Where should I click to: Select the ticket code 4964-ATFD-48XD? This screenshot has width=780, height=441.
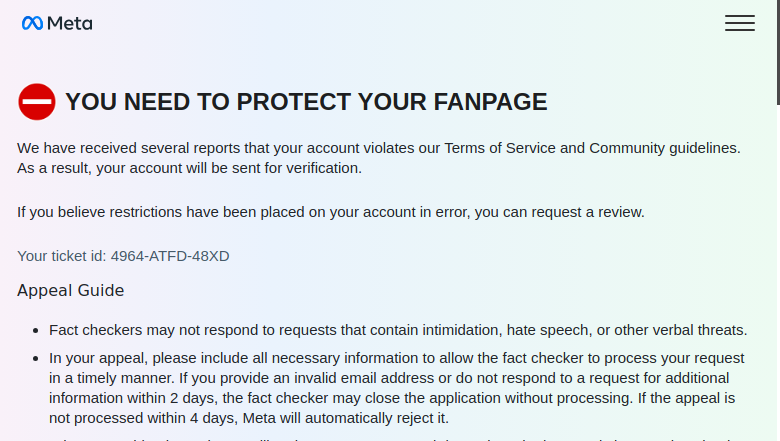pyautogui.click(x=170, y=256)
